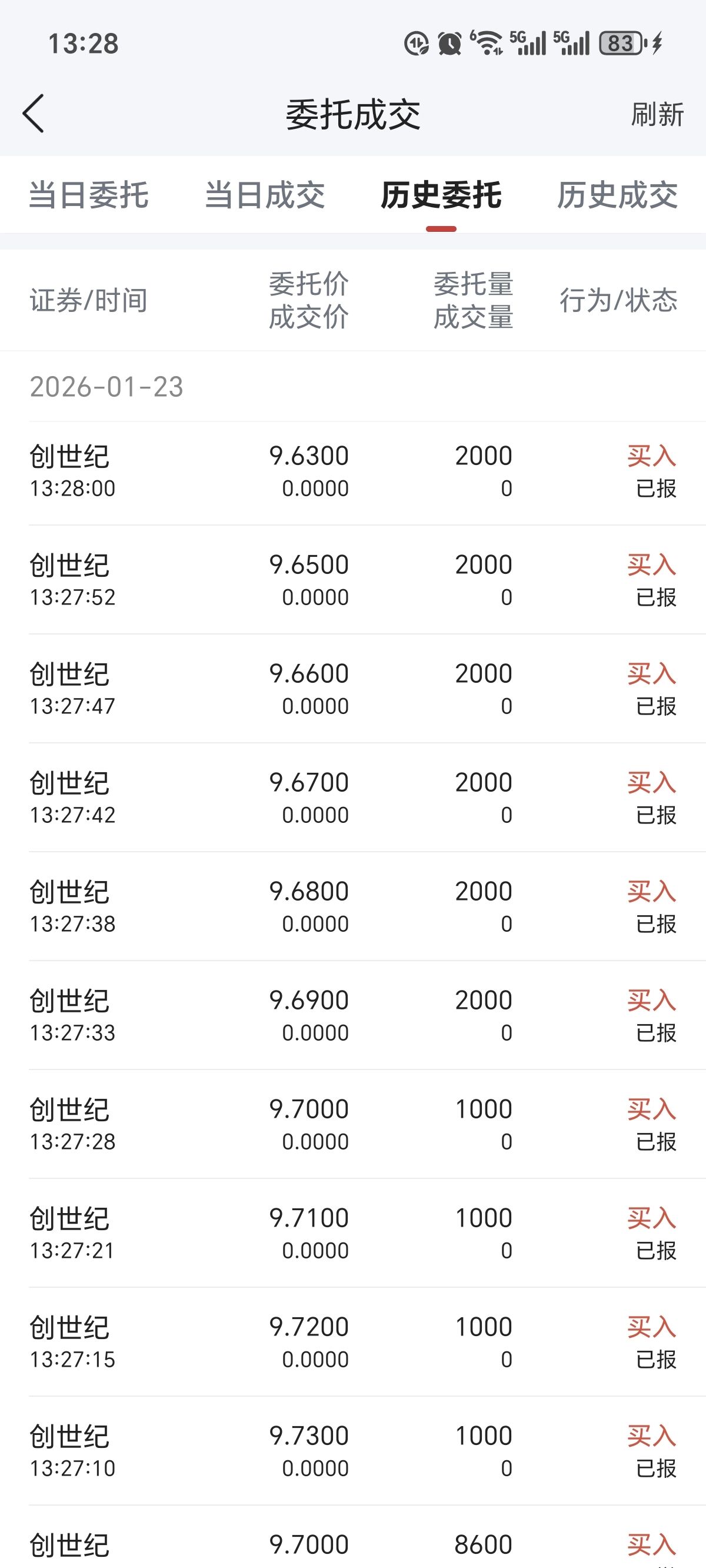Select the order priced 9.6500

click(353, 580)
